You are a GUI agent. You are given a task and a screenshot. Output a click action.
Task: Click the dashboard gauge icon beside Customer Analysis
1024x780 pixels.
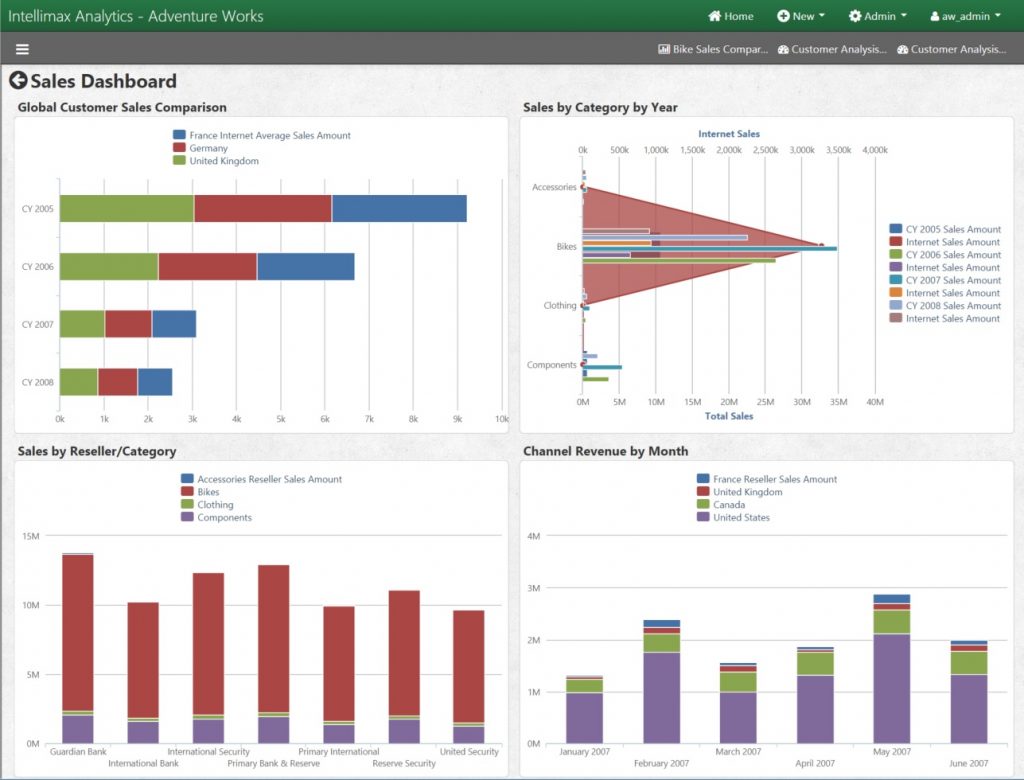pos(785,47)
